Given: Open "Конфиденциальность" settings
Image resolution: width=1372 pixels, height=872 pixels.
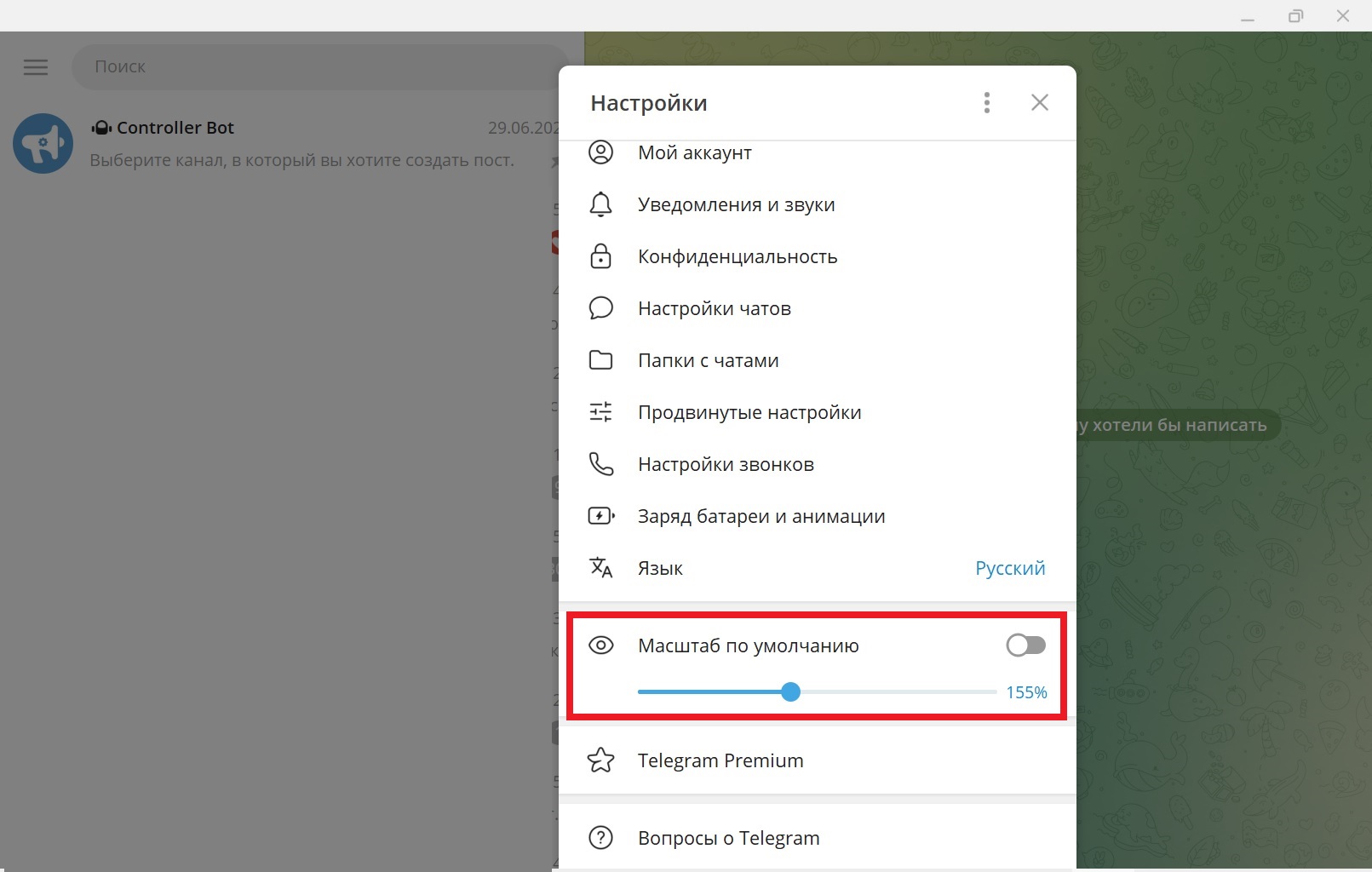Looking at the screenshot, I should pyautogui.click(x=818, y=256).
